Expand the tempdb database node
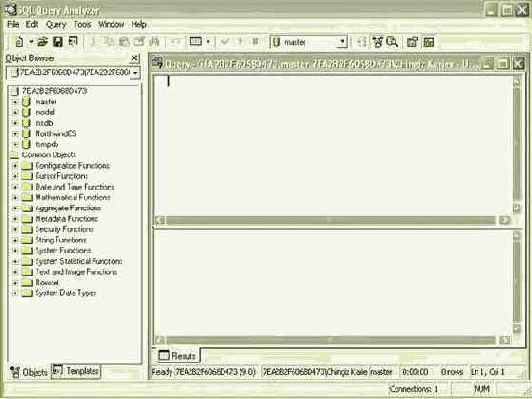Screen dimensions: 532x399 coord(15,144)
